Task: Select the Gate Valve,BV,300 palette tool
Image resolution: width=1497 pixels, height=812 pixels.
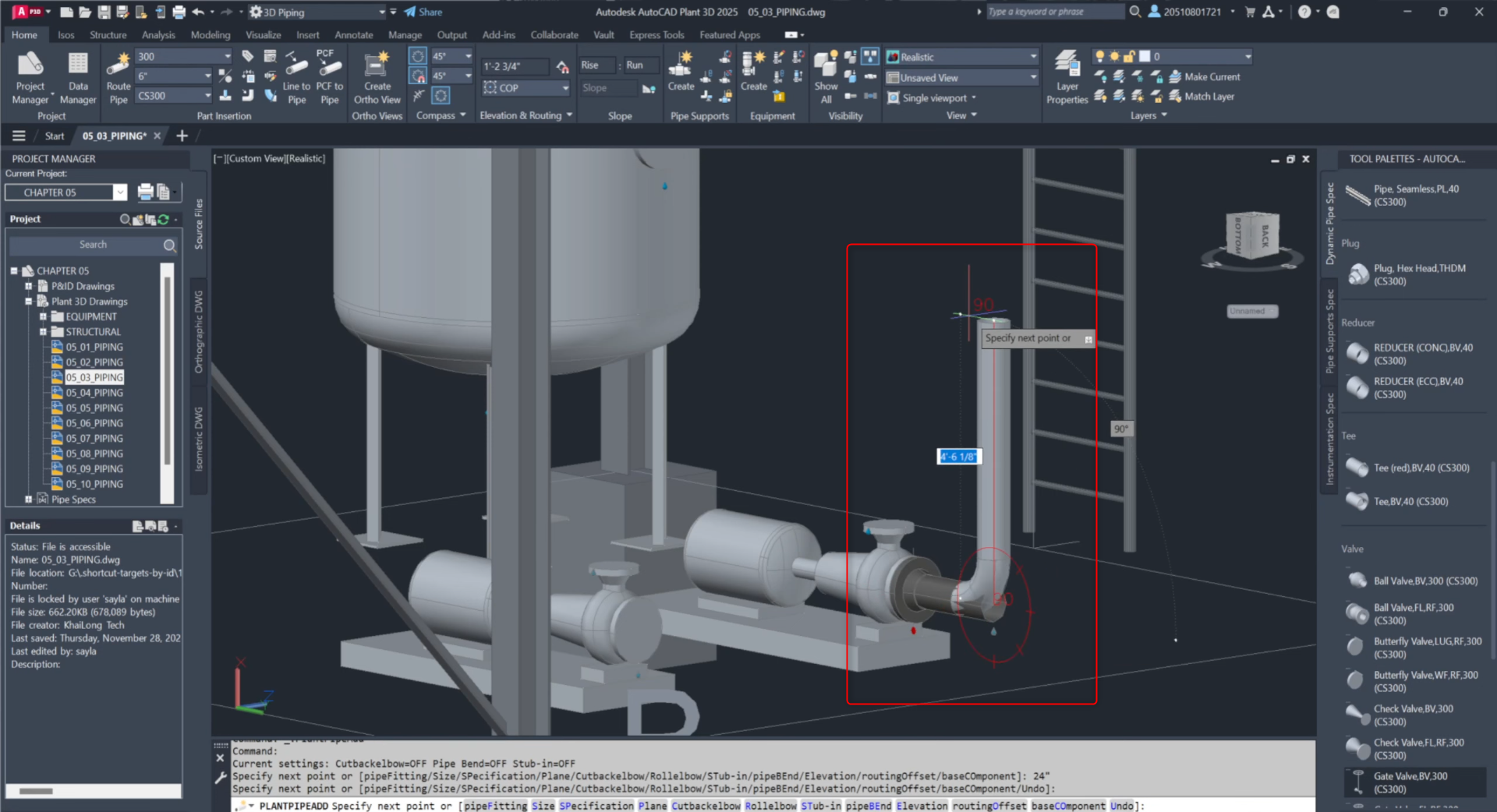Action: pyautogui.click(x=1415, y=782)
